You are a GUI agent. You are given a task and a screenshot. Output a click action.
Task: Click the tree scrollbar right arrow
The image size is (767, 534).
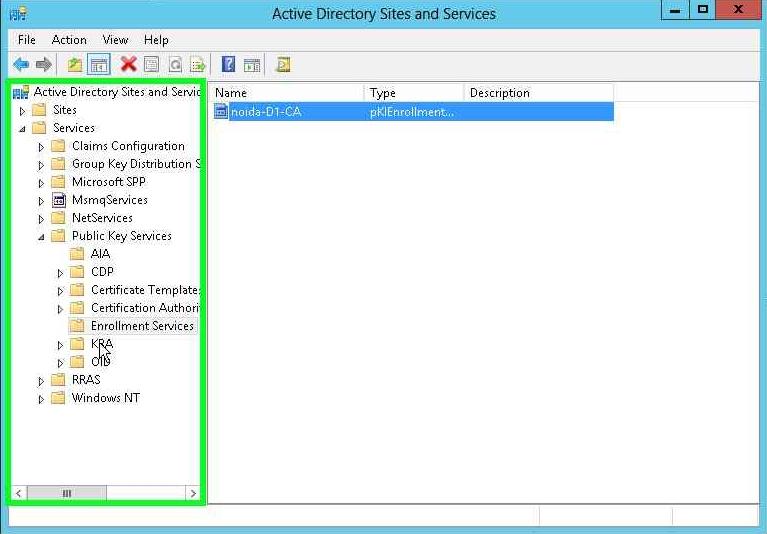coord(193,493)
